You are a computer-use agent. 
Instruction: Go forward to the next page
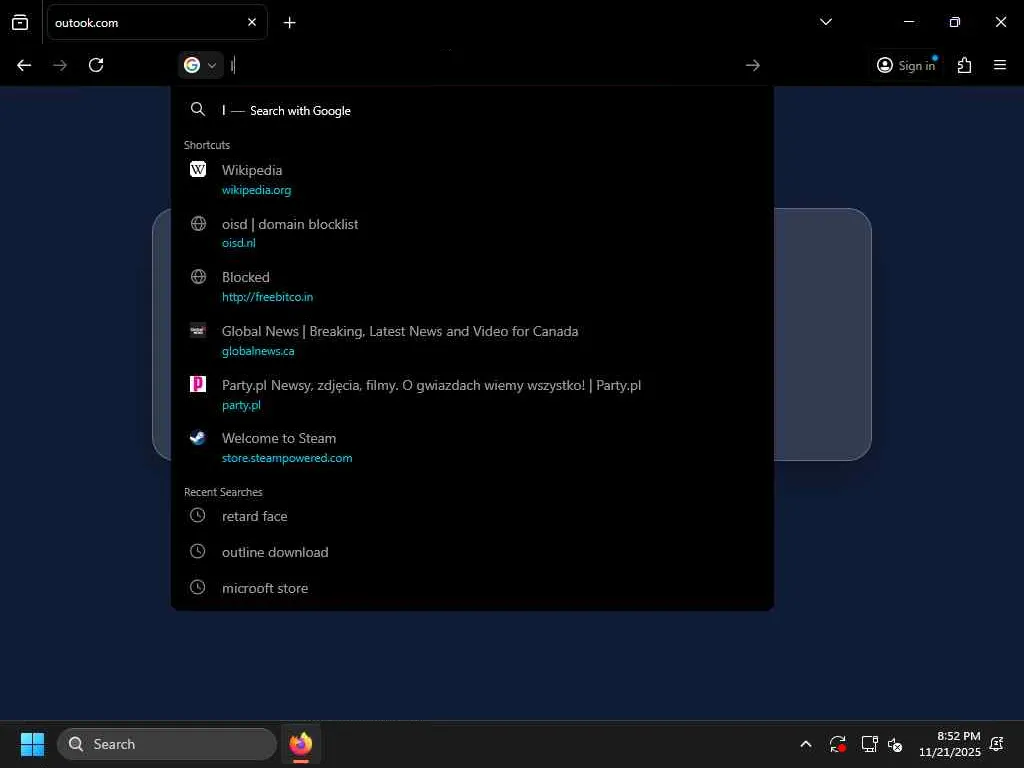tap(60, 65)
